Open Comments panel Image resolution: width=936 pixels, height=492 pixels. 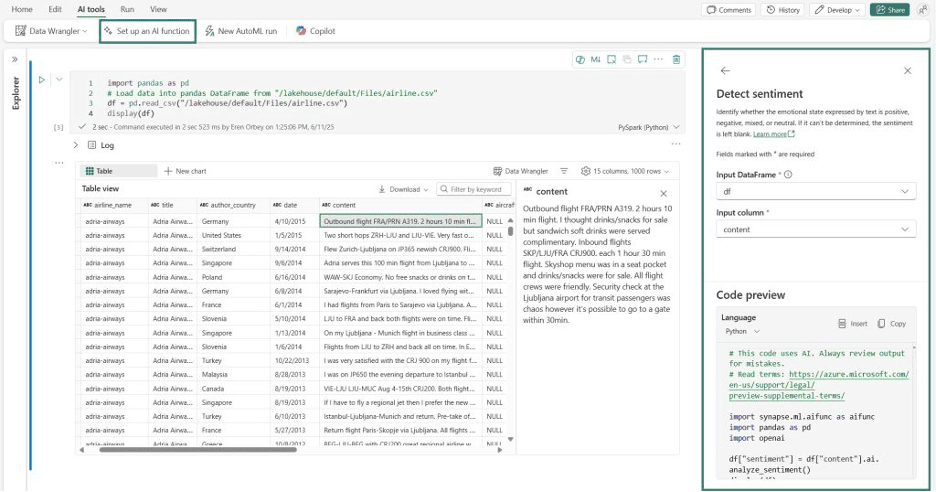728,10
